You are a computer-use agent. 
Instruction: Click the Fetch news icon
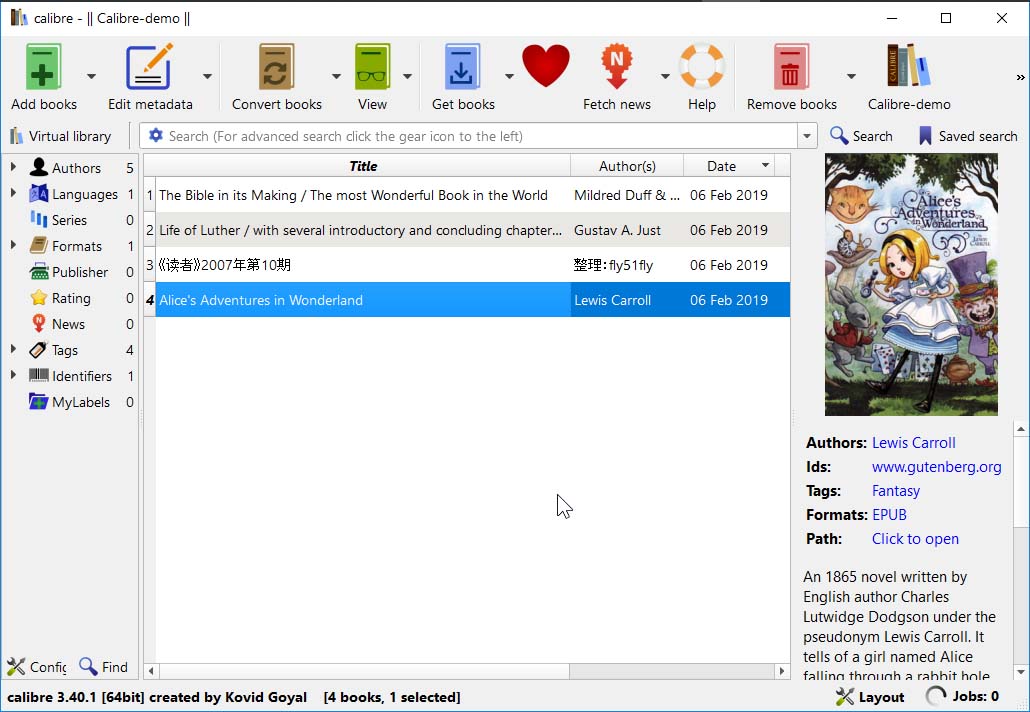pos(616,66)
